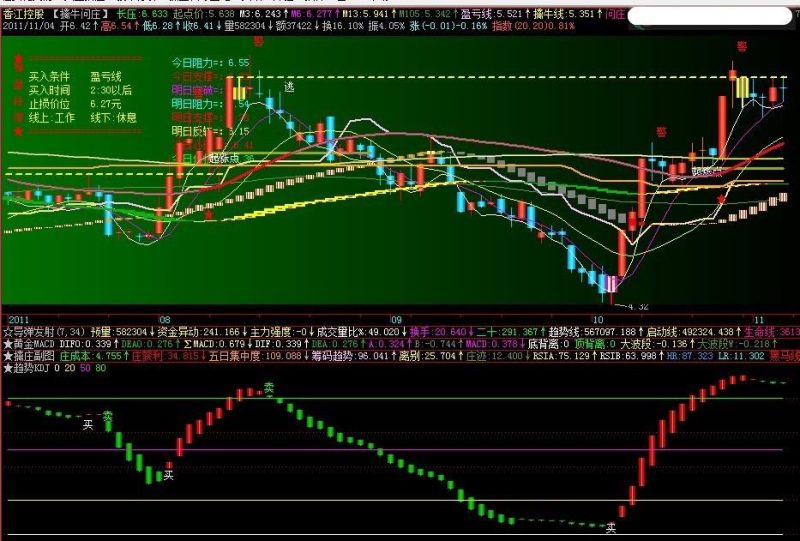800x541 pixels.
Task: Select the star next to 黄金MACD
Action: (x=7, y=344)
